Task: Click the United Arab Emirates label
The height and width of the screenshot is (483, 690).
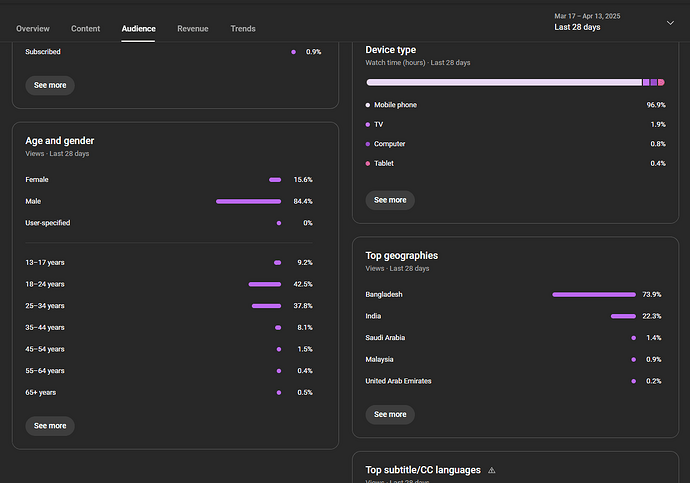Action: (x=398, y=381)
